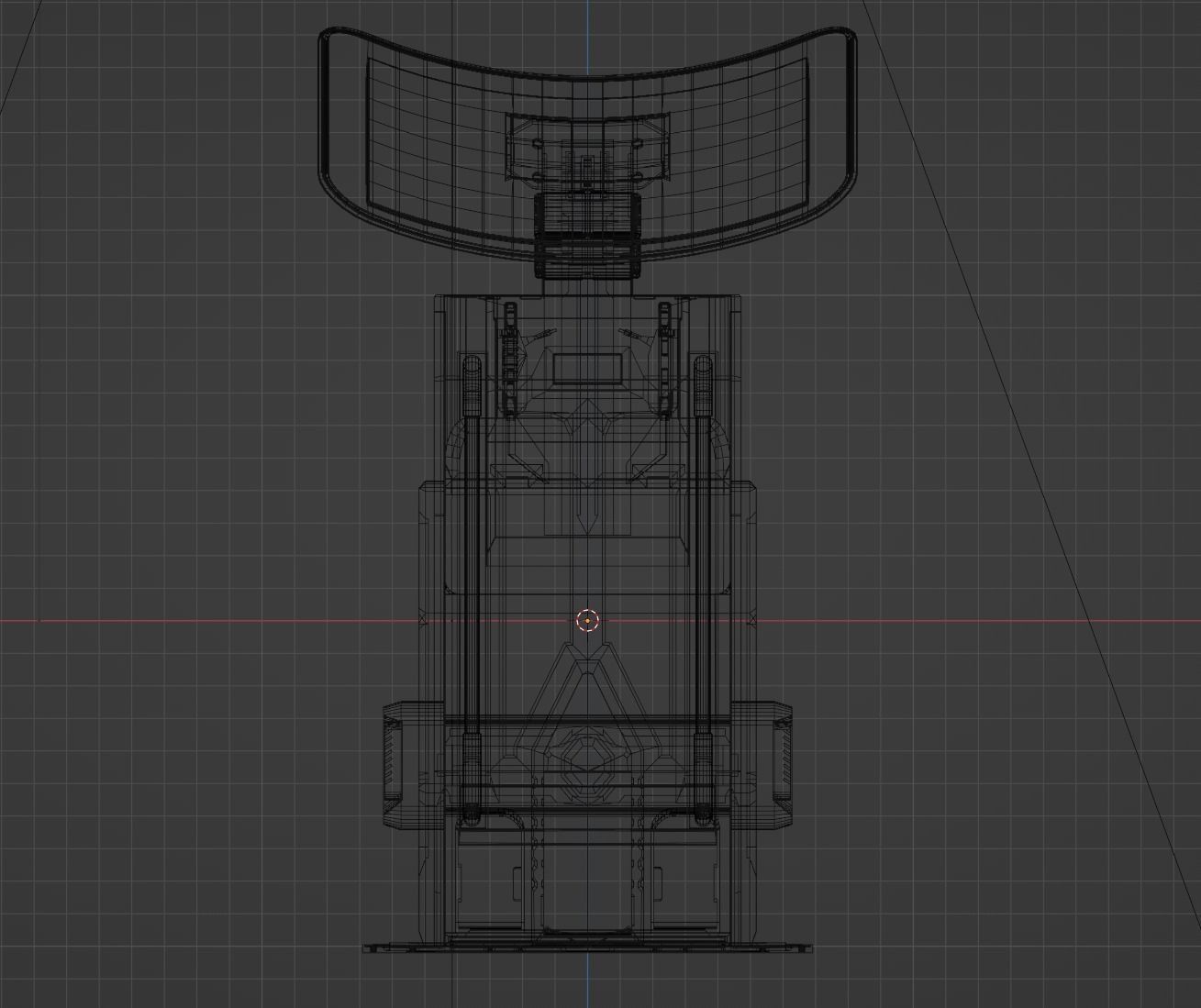Select the headrest mounting bracket below curved panel

coord(587,234)
